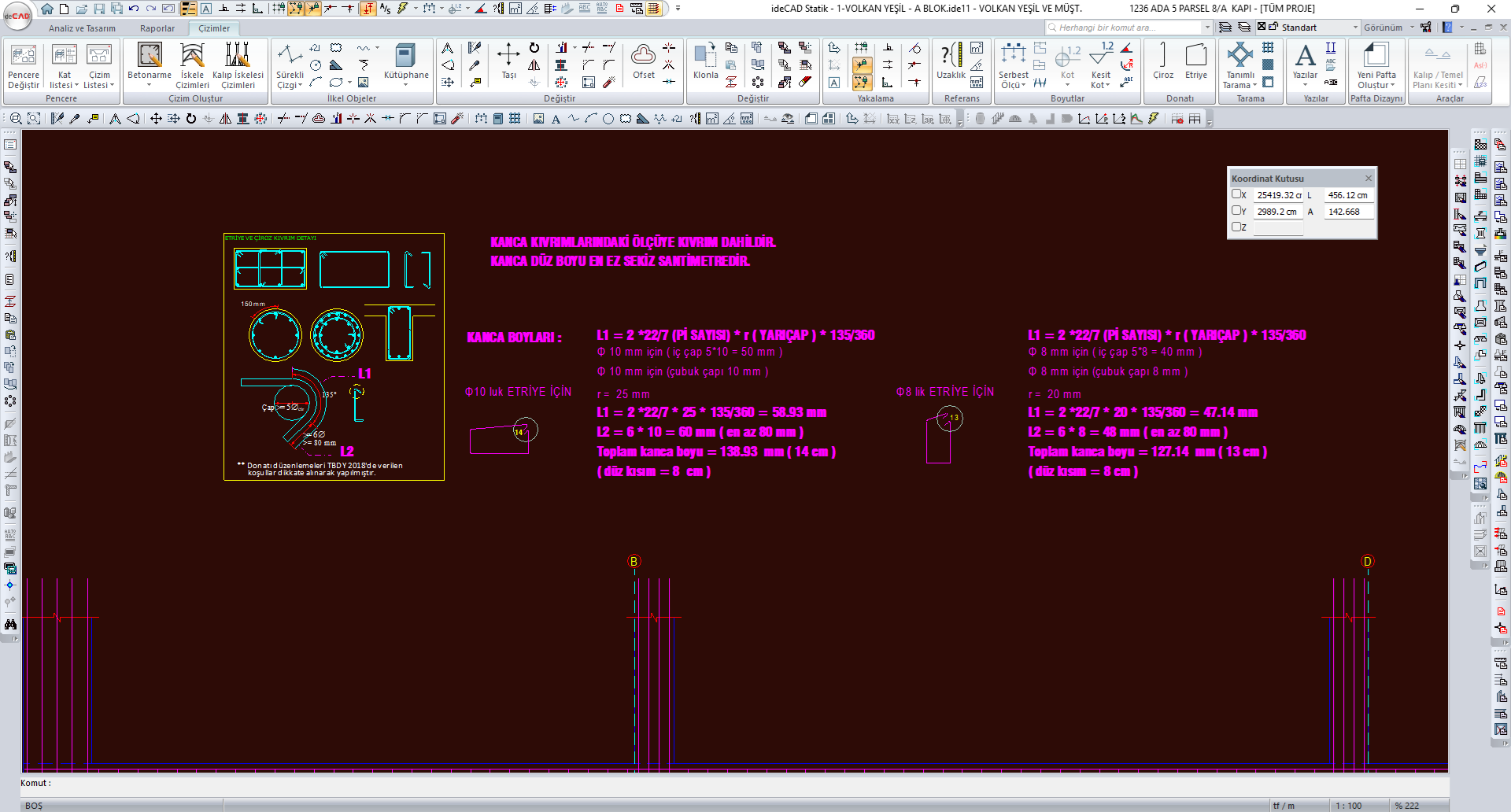Expand the Kütüphane dropdown
Image resolution: width=1511 pixels, height=812 pixels.
click(x=406, y=85)
